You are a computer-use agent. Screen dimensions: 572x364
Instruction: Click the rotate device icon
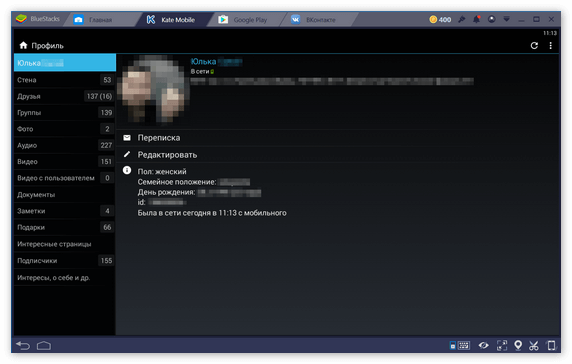[x=551, y=345]
